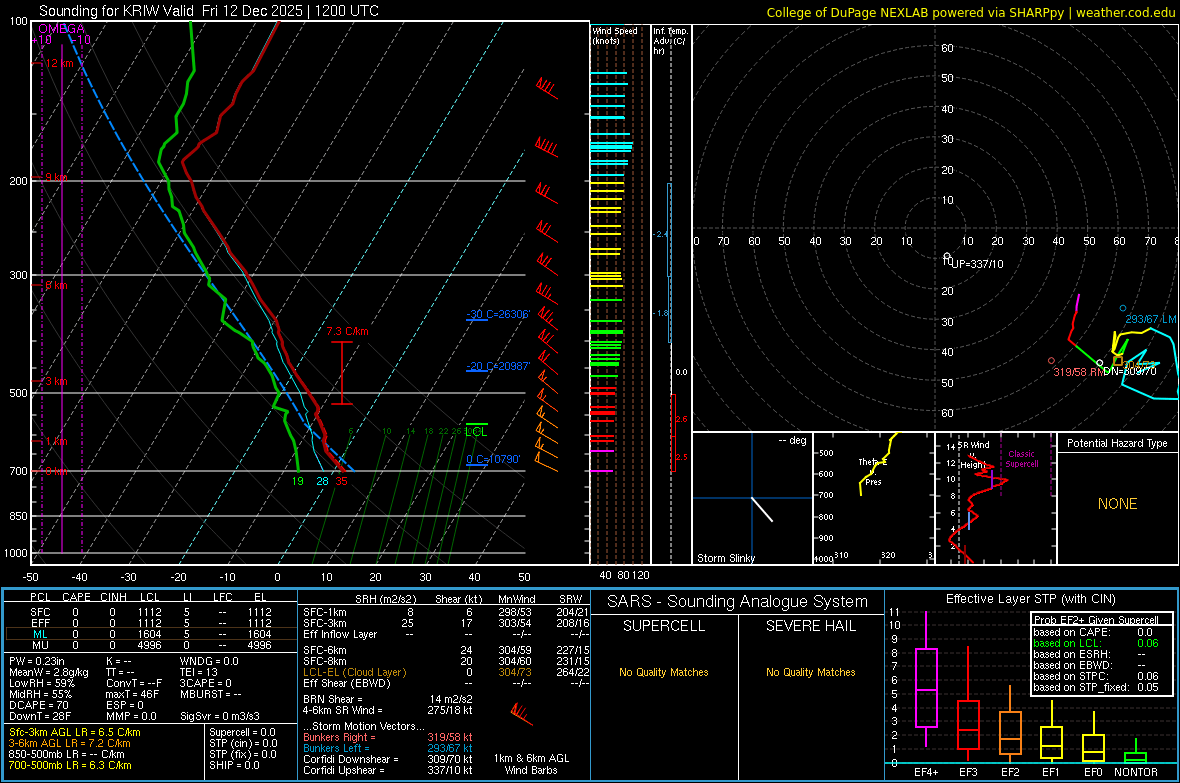Select the green 'based on LCL: 0.06' line
The image size is (1180, 783).
click(1096, 643)
